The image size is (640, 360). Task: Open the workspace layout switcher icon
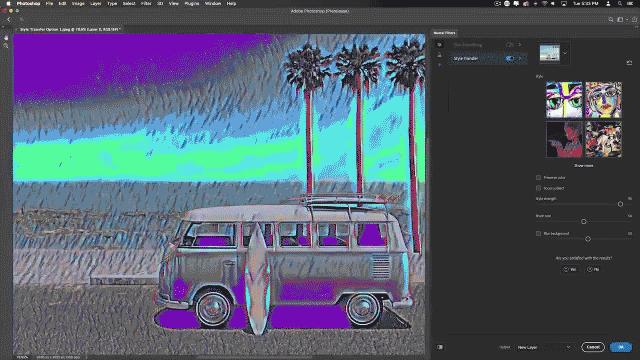point(621,19)
